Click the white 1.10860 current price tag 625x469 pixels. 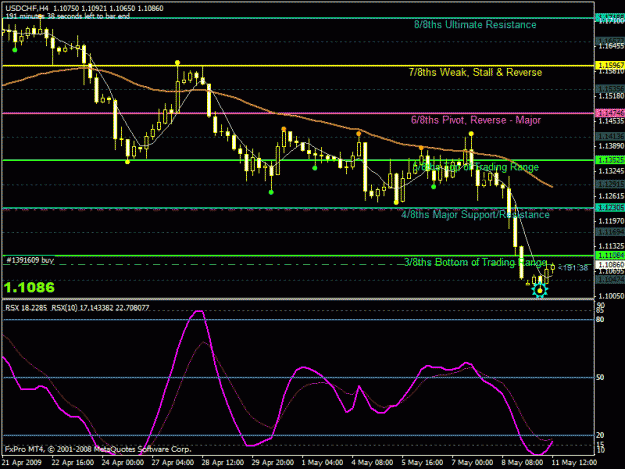point(610,265)
